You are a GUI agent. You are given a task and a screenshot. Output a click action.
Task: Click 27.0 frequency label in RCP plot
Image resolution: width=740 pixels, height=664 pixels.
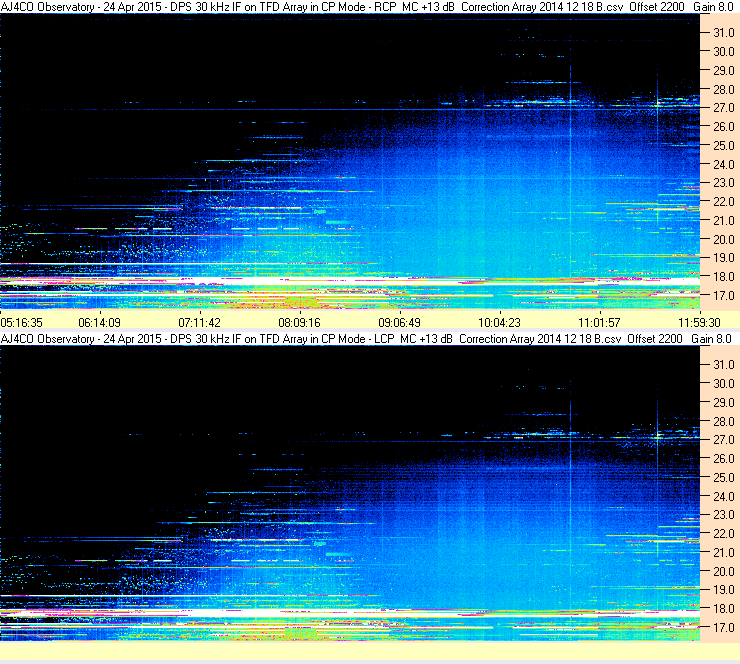pyautogui.click(x=724, y=108)
